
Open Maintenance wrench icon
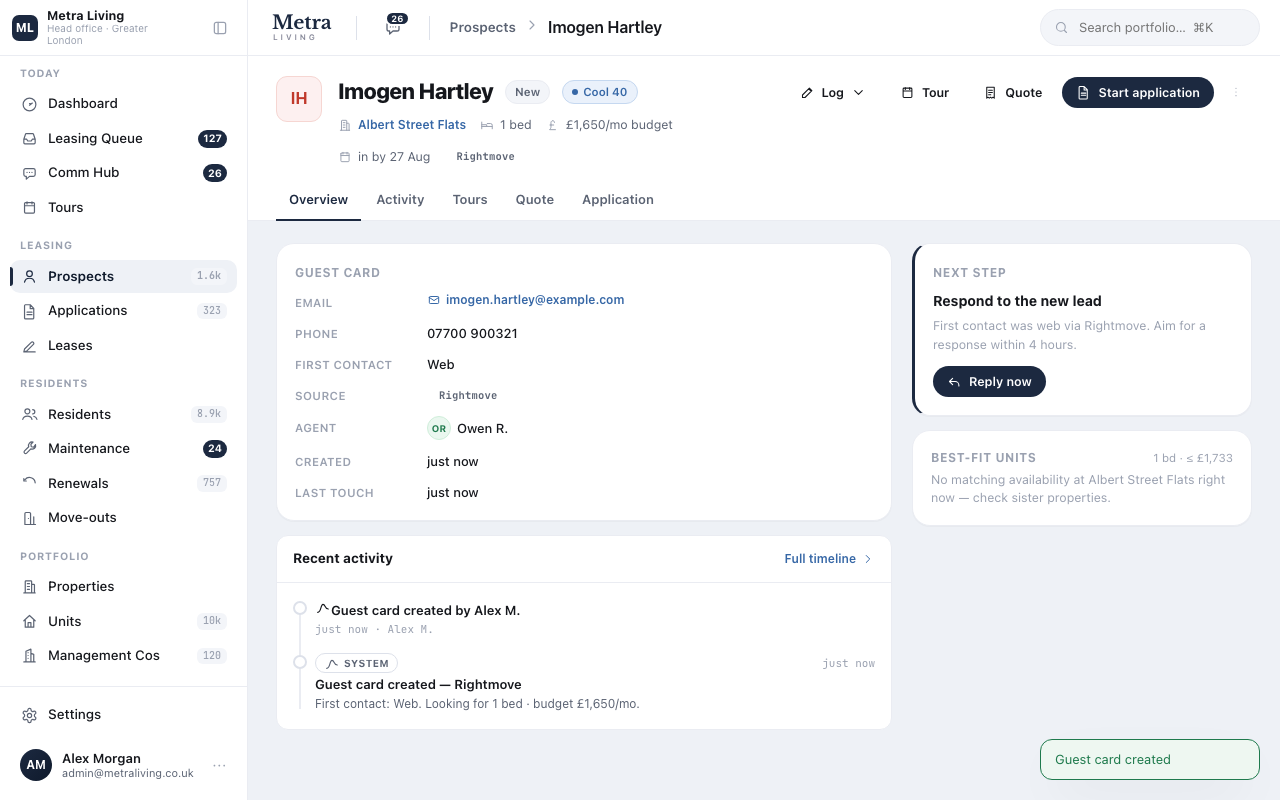coord(30,449)
